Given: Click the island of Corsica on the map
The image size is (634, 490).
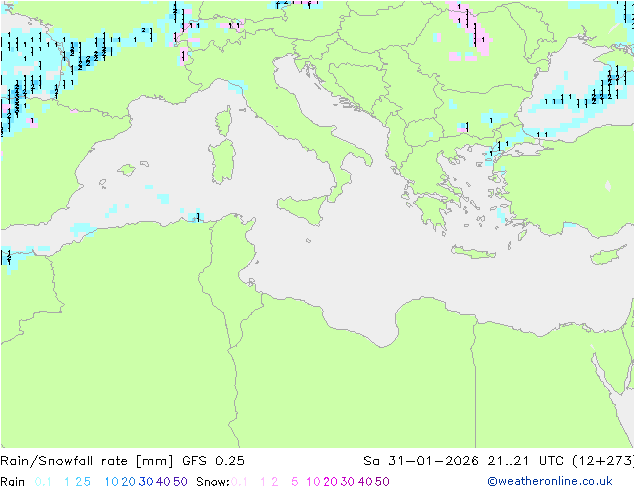Looking at the screenshot, I should click(x=224, y=121).
